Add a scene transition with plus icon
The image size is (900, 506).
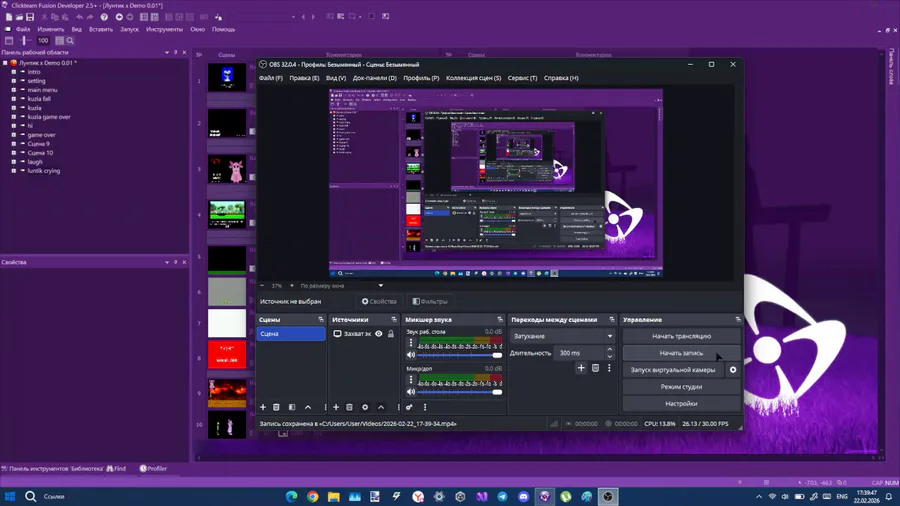[581, 368]
